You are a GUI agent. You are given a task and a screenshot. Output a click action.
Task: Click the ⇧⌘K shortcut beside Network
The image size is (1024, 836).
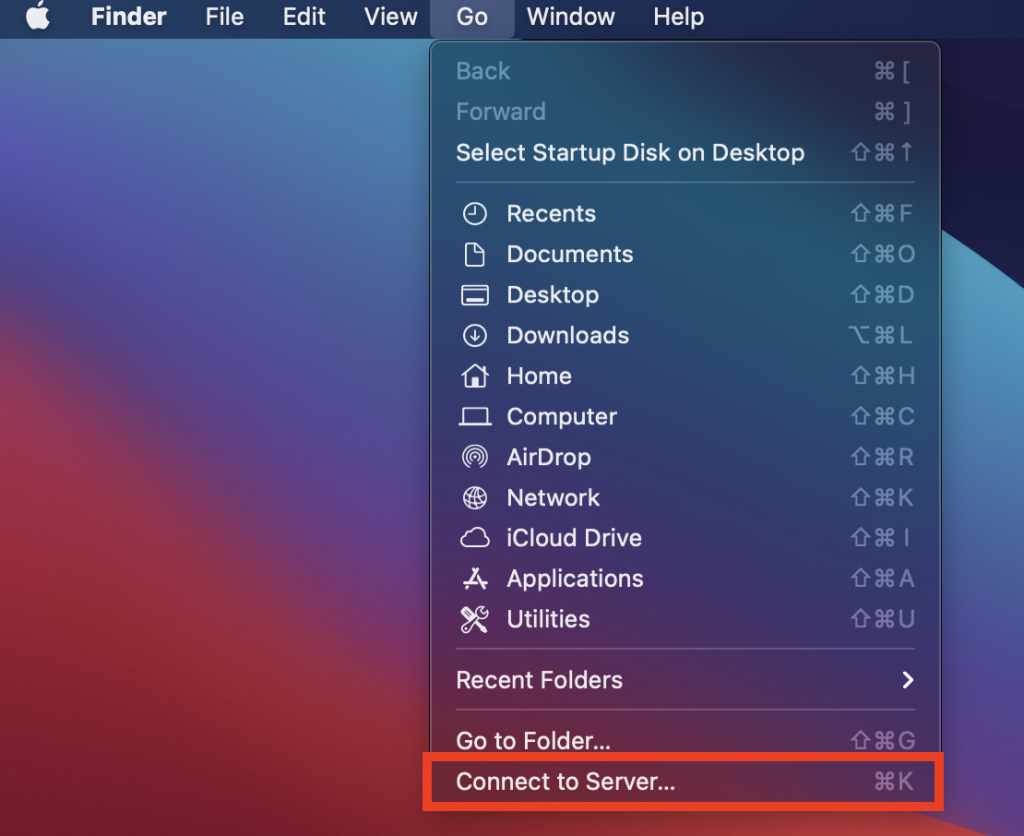(882, 498)
